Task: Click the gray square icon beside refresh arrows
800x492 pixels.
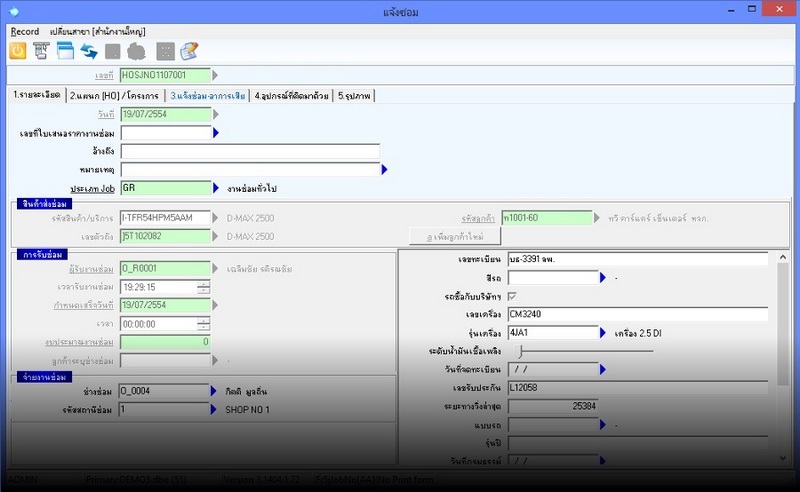Action: pos(114,51)
